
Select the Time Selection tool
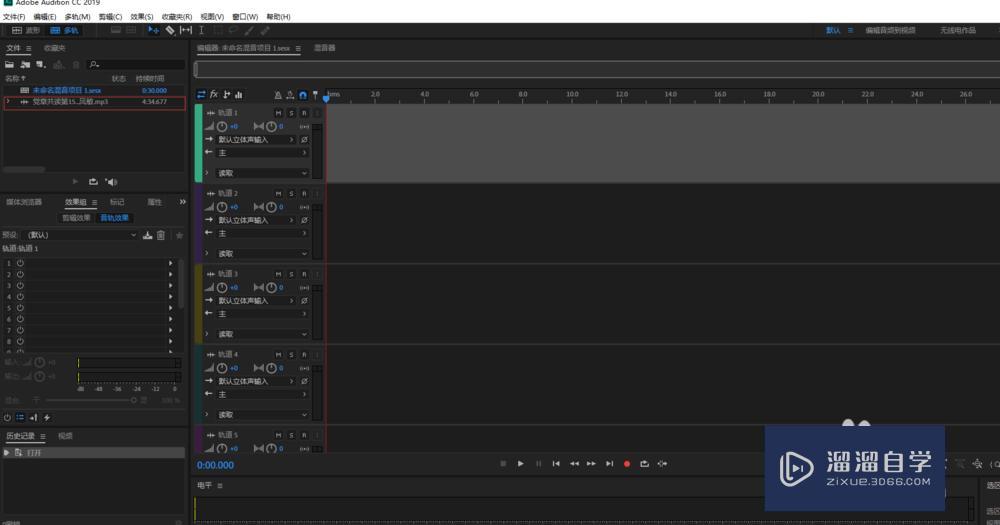tap(202, 30)
